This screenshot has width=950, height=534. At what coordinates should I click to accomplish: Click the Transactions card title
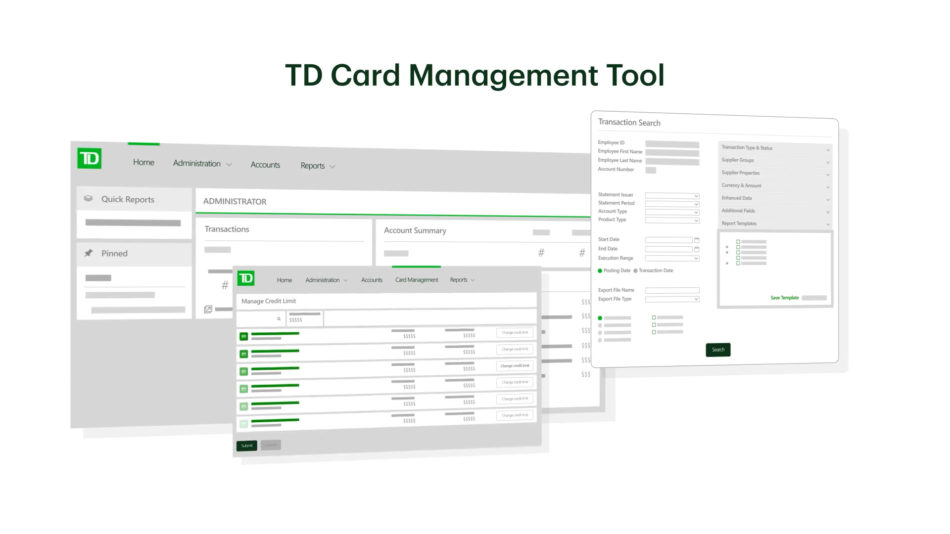point(227,229)
